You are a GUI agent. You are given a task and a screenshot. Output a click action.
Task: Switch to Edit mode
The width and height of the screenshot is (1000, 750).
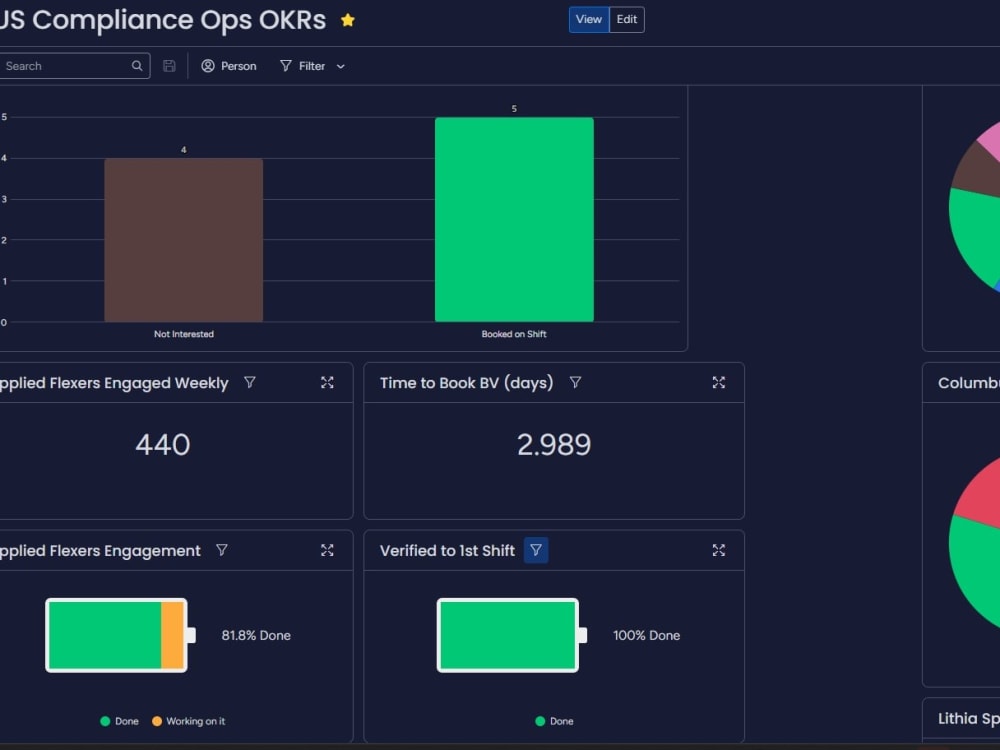click(626, 19)
